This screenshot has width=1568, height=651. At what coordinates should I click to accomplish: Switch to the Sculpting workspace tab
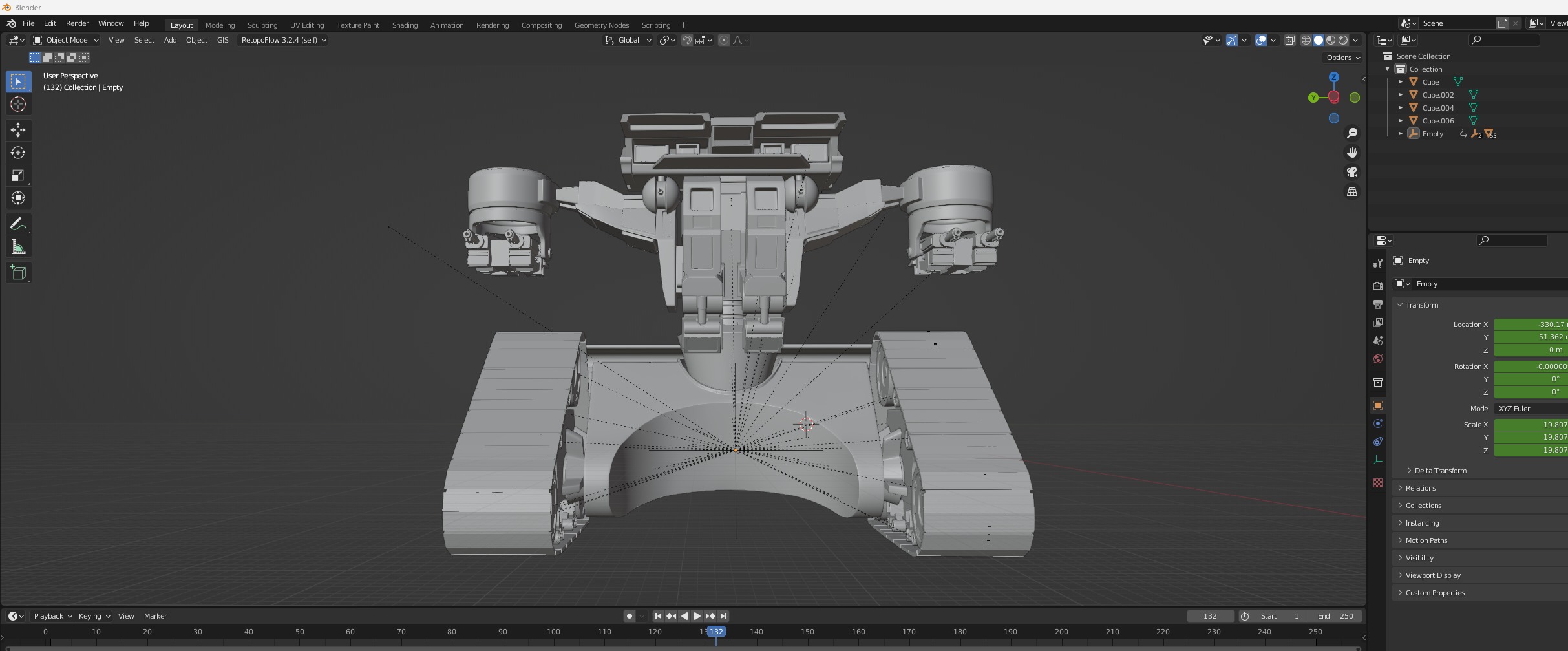click(262, 25)
